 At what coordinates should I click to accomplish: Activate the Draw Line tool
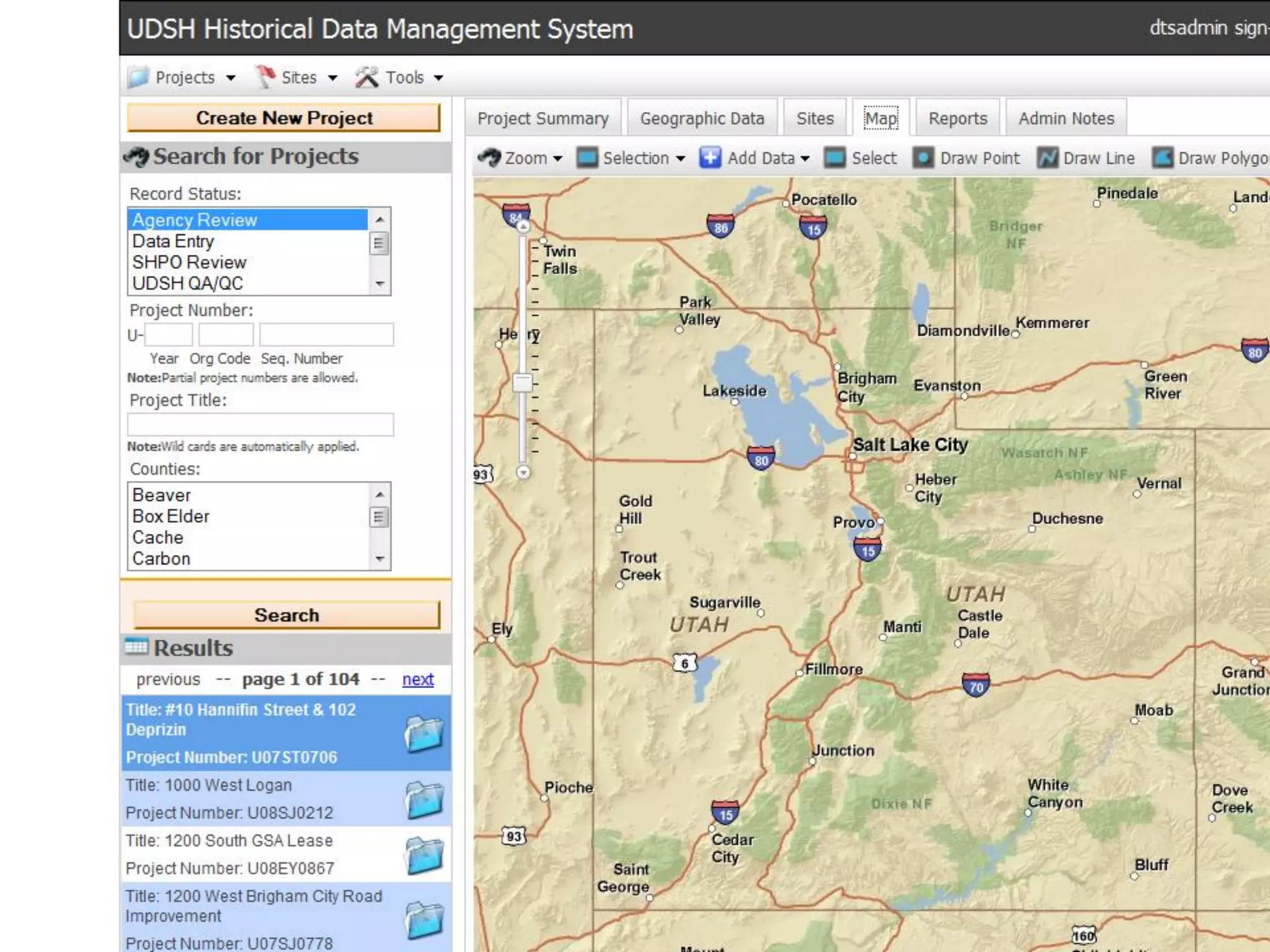click(1086, 158)
